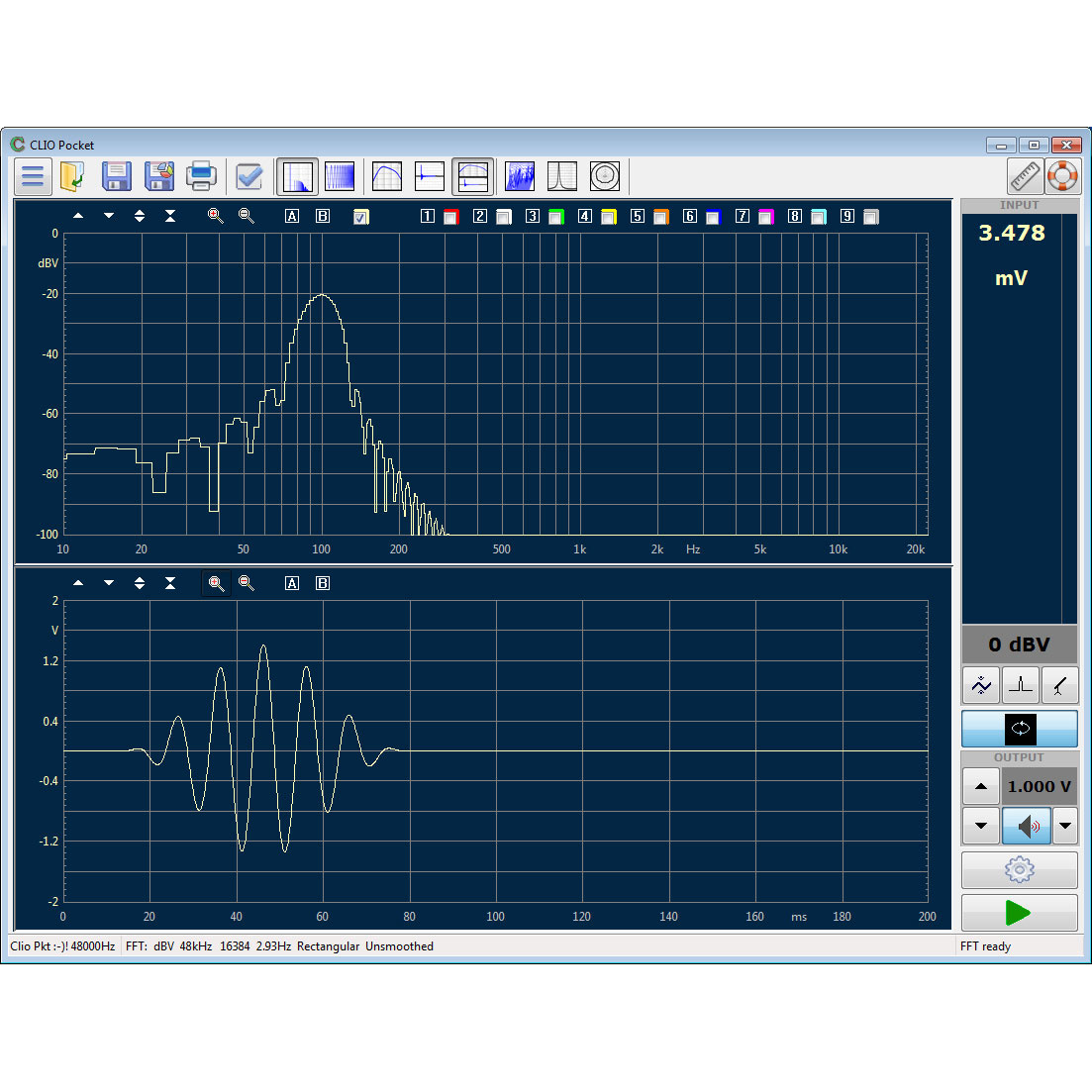The image size is (1092, 1092).
Task: Enable the loop generator mode
Action: pos(1020,729)
